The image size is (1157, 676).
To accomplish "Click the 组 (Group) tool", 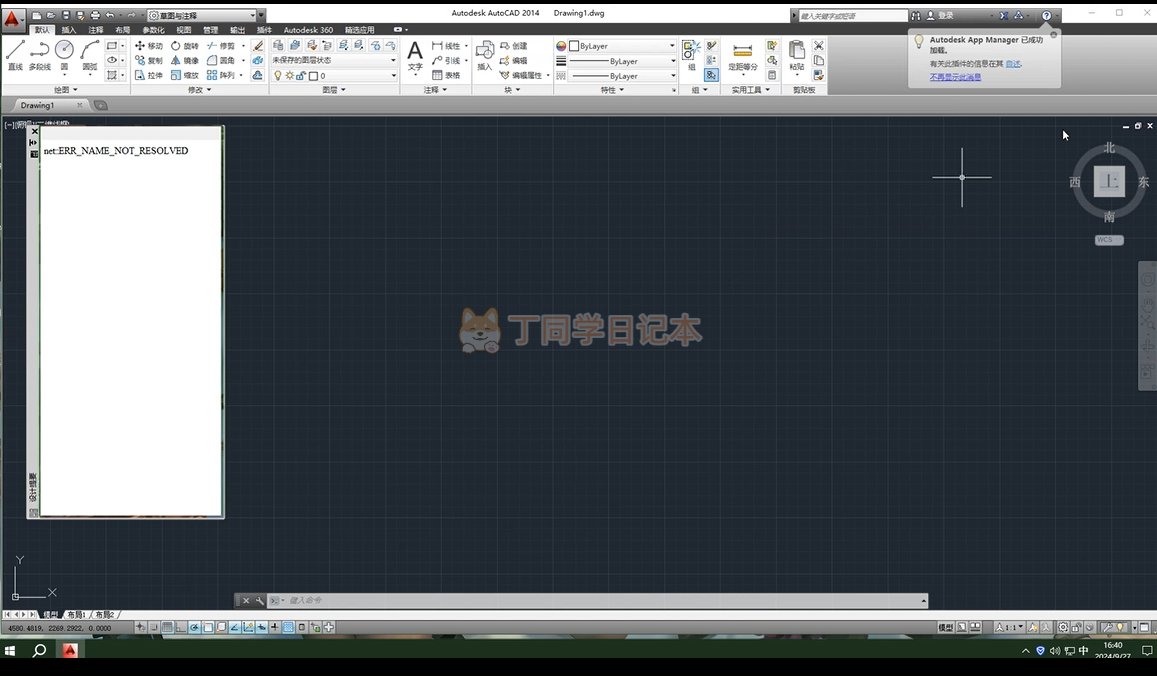I will click(691, 55).
